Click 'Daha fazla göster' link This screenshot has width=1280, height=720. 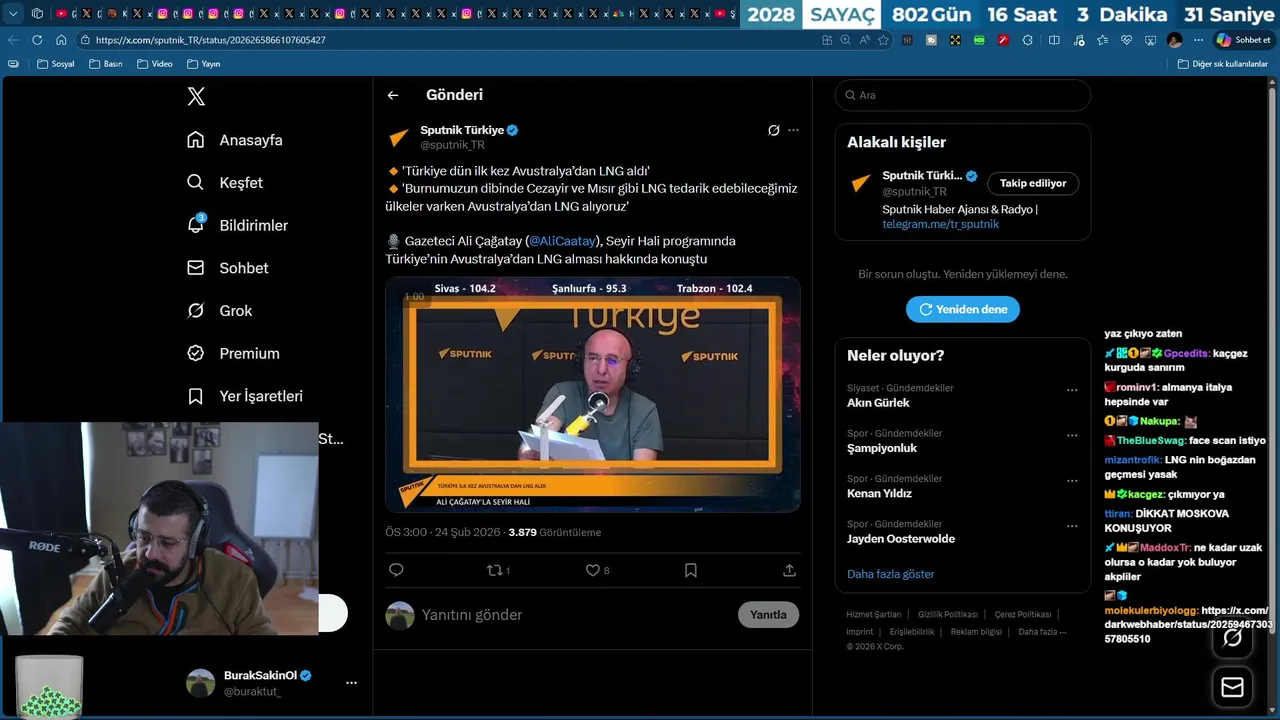(890, 574)
